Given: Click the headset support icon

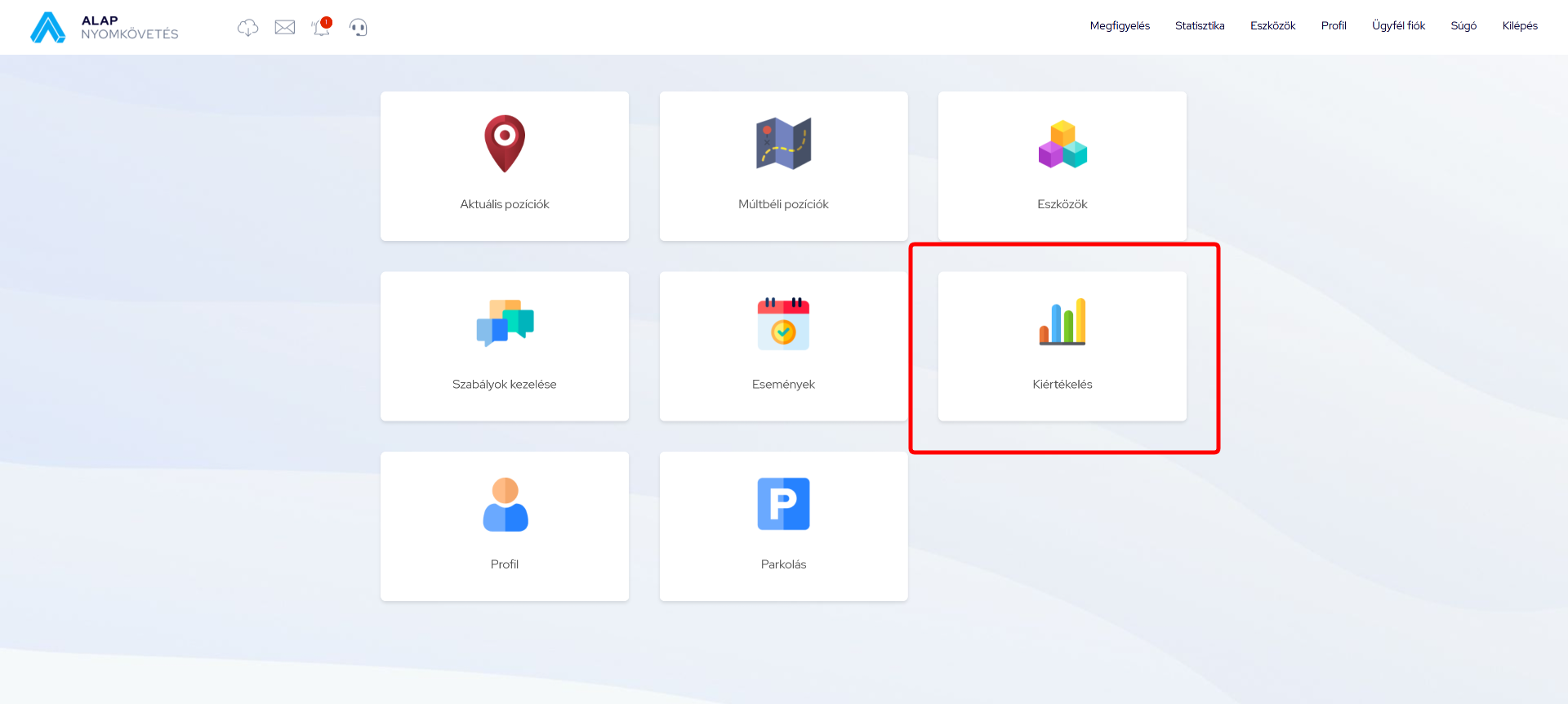Looking at the screenshot, I should point(359,28).
